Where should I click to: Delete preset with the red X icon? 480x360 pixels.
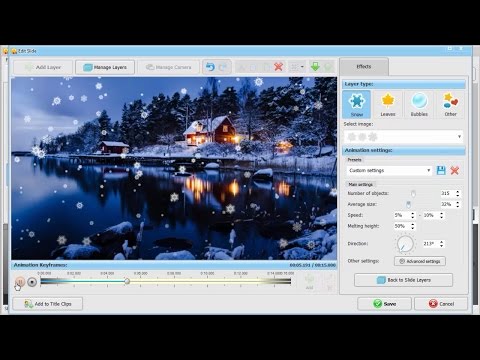point(454,171)
